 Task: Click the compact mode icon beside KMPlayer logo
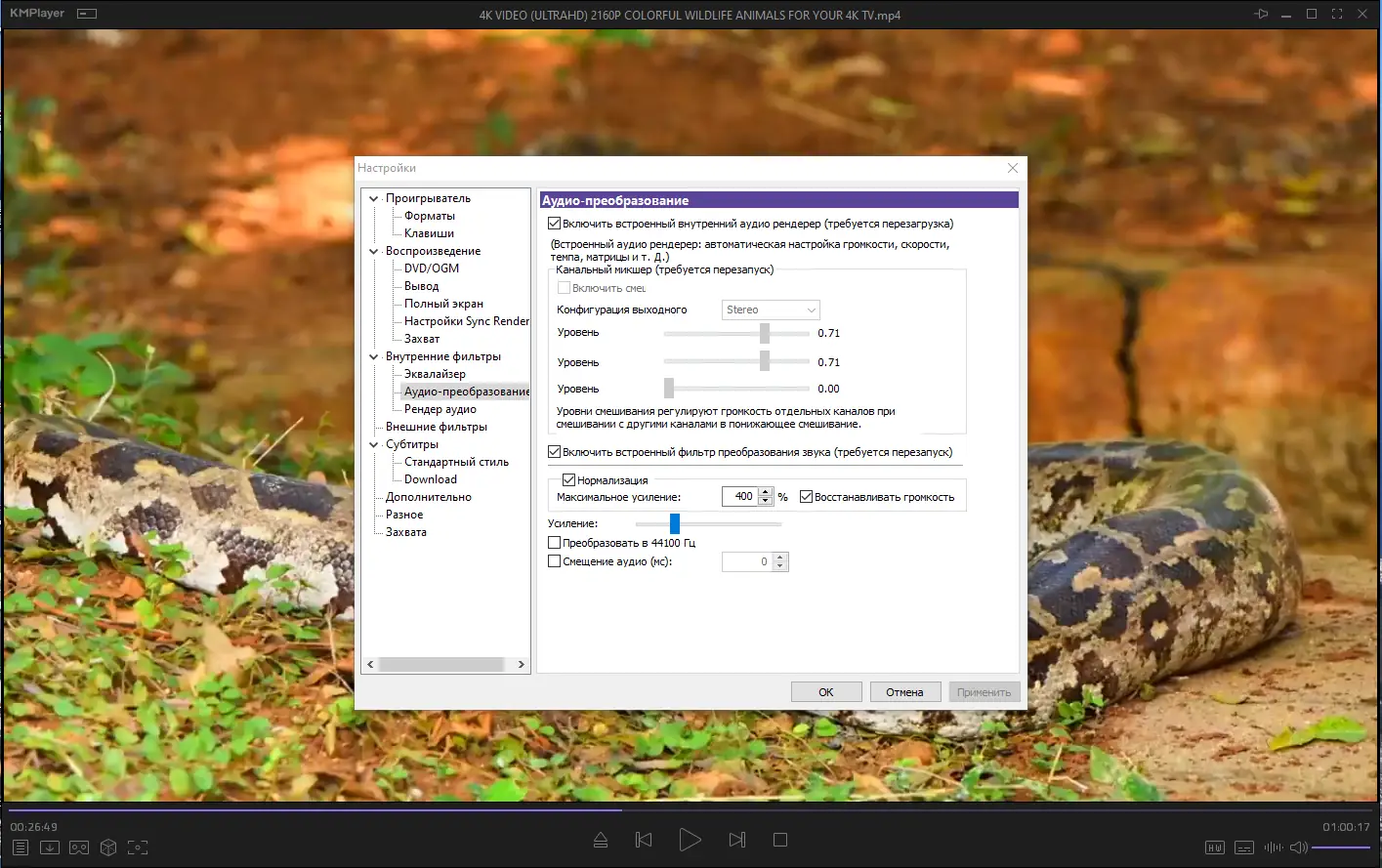(x=87, y=14)
